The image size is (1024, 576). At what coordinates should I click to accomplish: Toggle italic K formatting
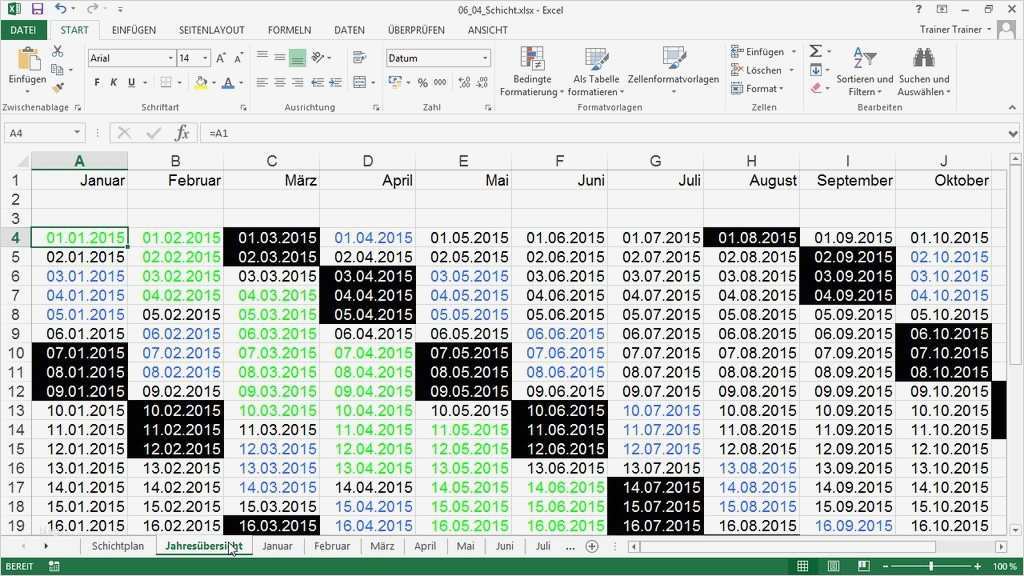tap(114, 82)
